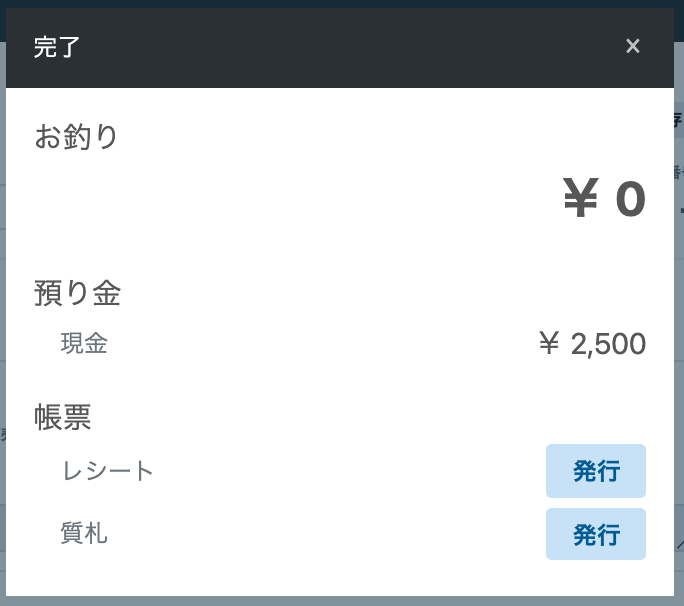Click the お釣り heading

[76, 136]
